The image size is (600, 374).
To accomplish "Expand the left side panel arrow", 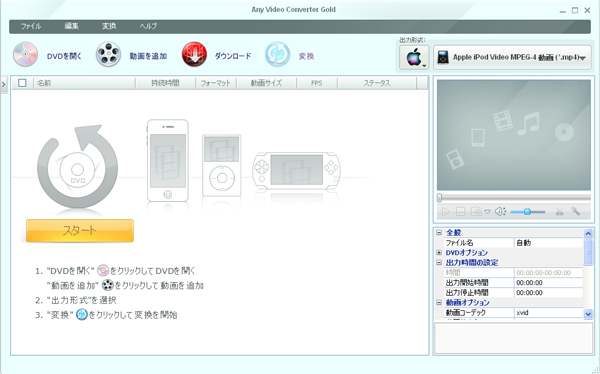I will 4,85.
